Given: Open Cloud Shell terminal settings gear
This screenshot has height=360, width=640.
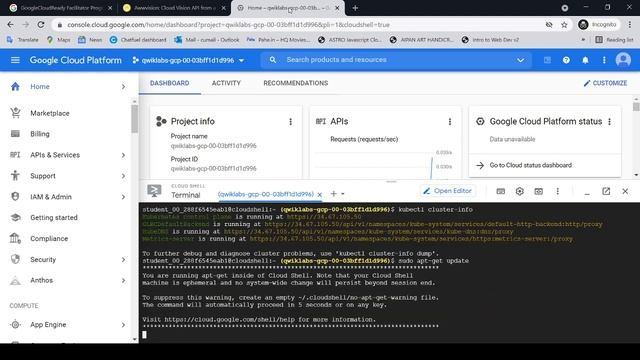Looking at the screenshot, I should pyautogui.click(x=520, y=191).
